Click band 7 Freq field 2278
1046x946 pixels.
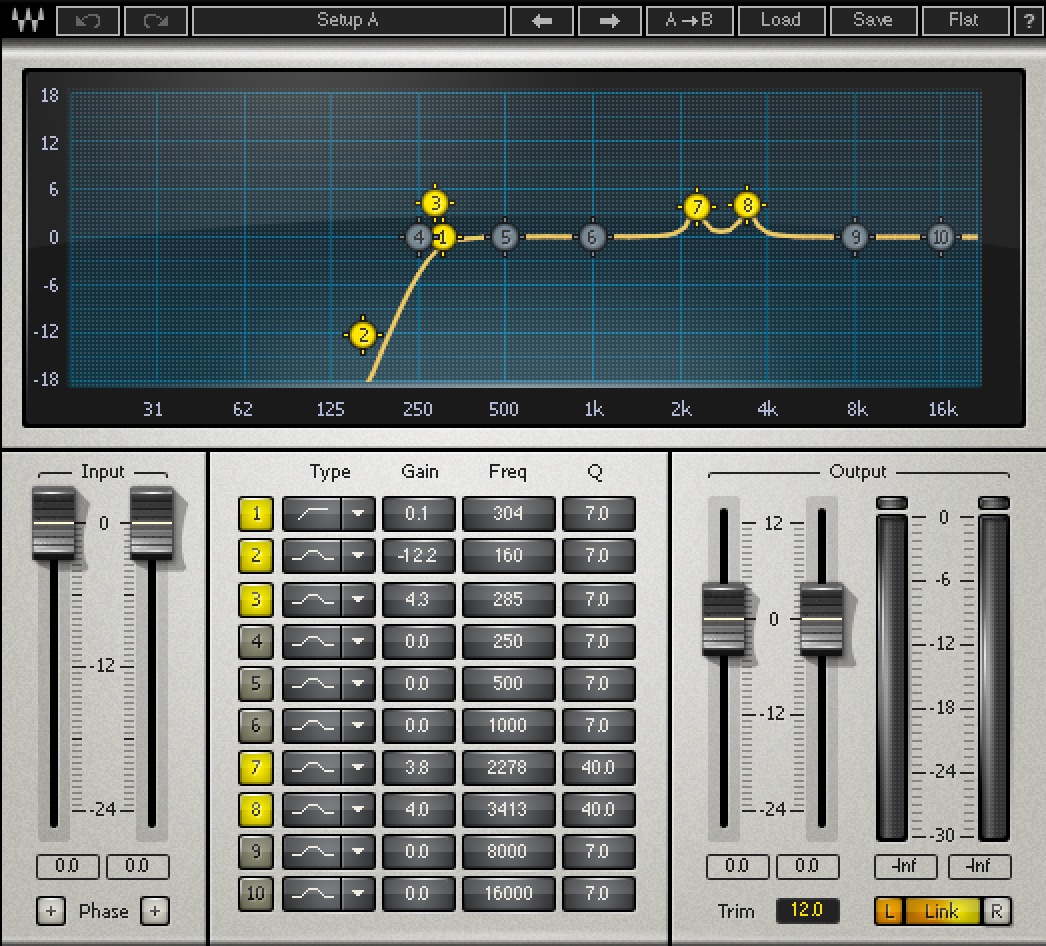(508, 767)
